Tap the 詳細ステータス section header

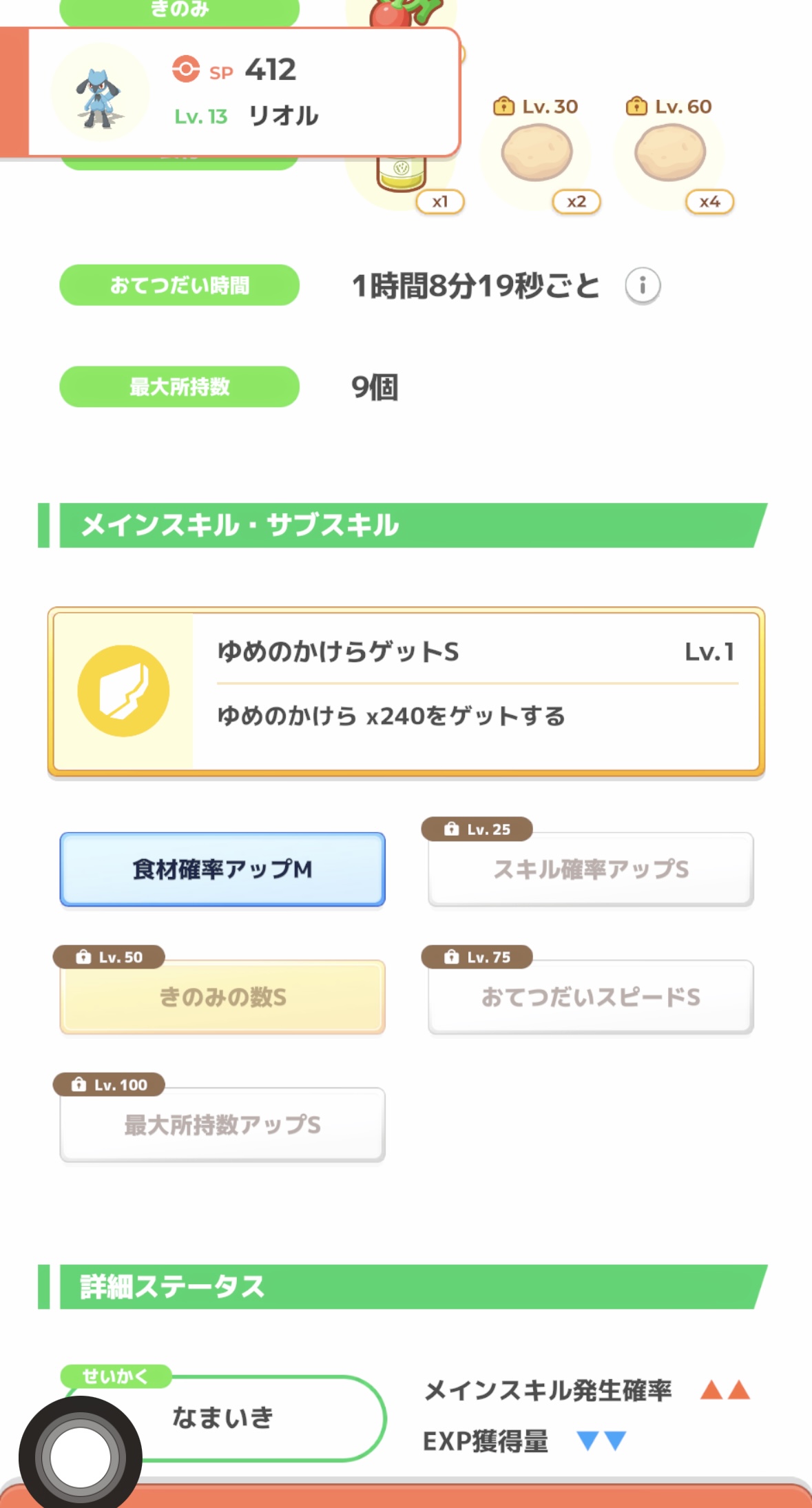[406, 1286]
